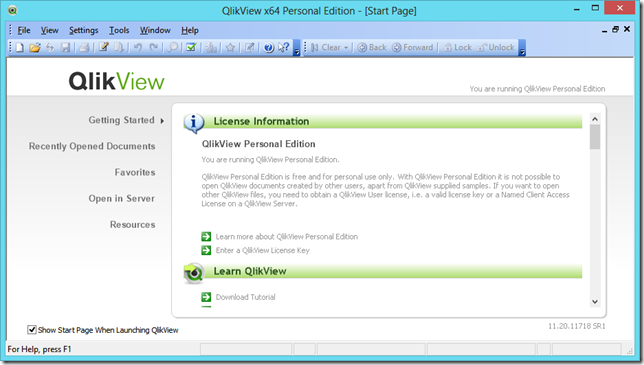Open the Edit Script pencil icon

(x=104, y=48)
